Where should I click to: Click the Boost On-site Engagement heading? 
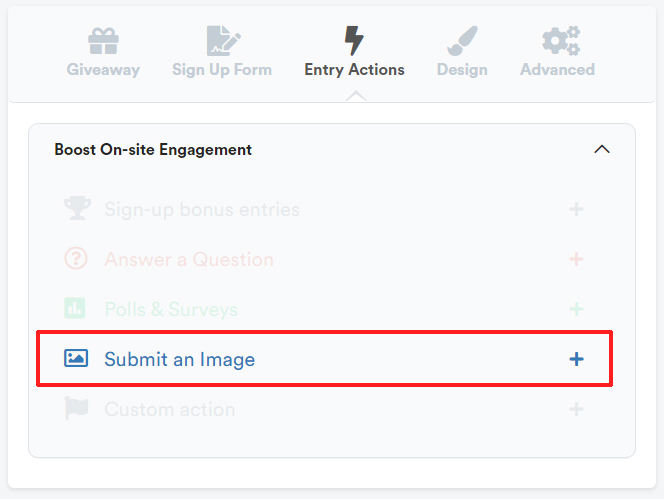153,150
